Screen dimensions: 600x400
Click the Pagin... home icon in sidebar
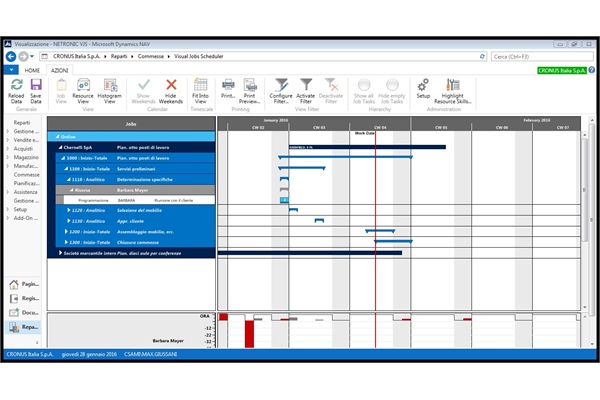pos(14,284)
